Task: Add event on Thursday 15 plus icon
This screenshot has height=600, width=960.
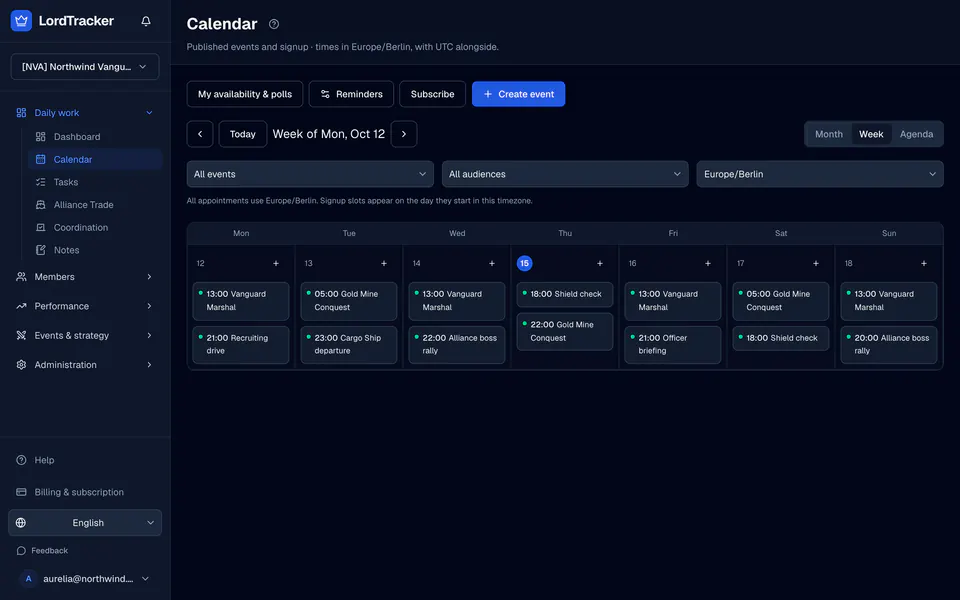Action: pos(600,263)
